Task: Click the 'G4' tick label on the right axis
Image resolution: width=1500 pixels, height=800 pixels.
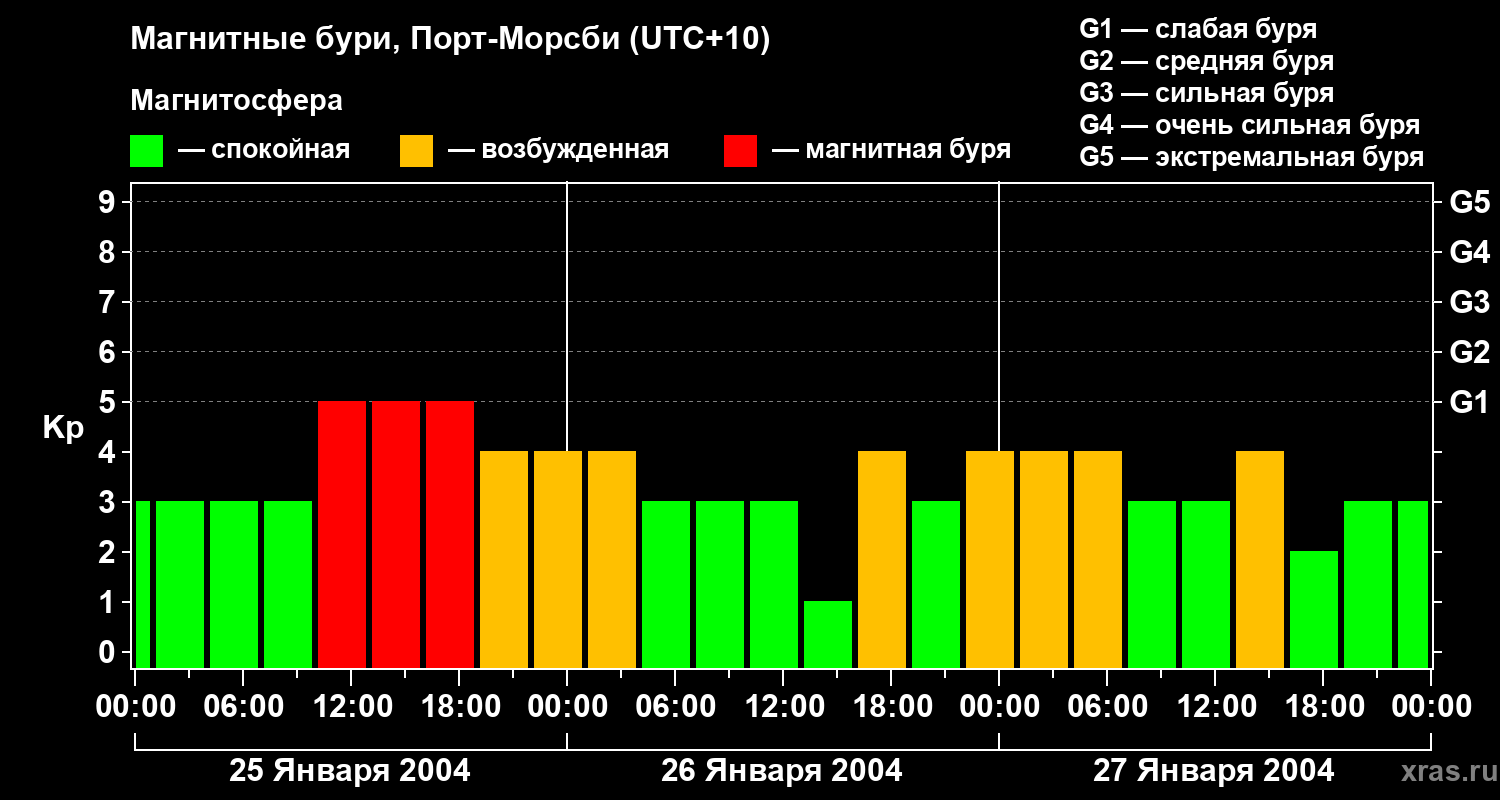Action: click(1469, 252)
